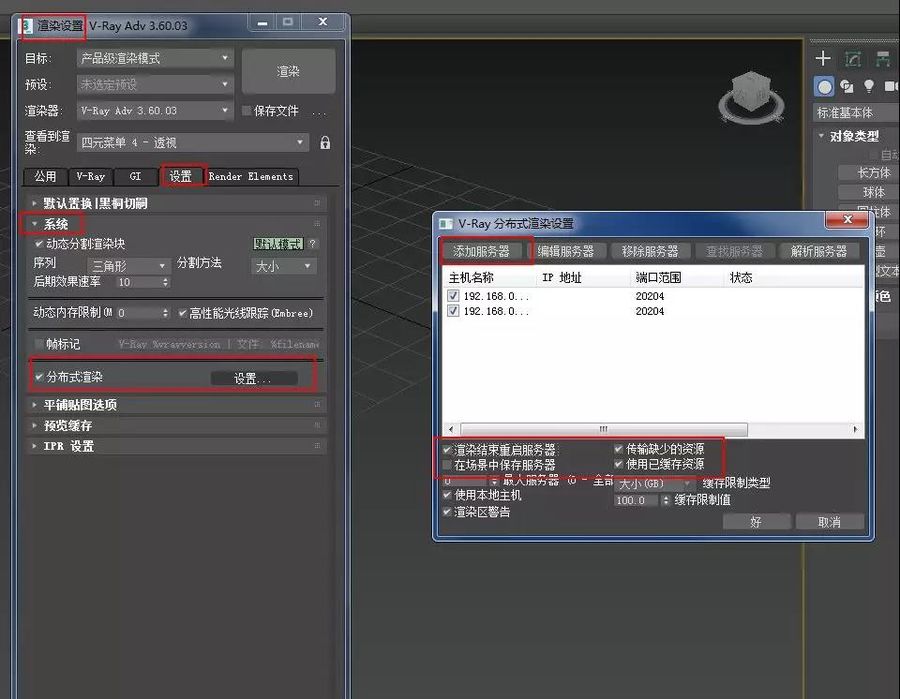Viewport: 900px width, 699px height.
Task: Toggle restart servers on render end
Action: 447,449
